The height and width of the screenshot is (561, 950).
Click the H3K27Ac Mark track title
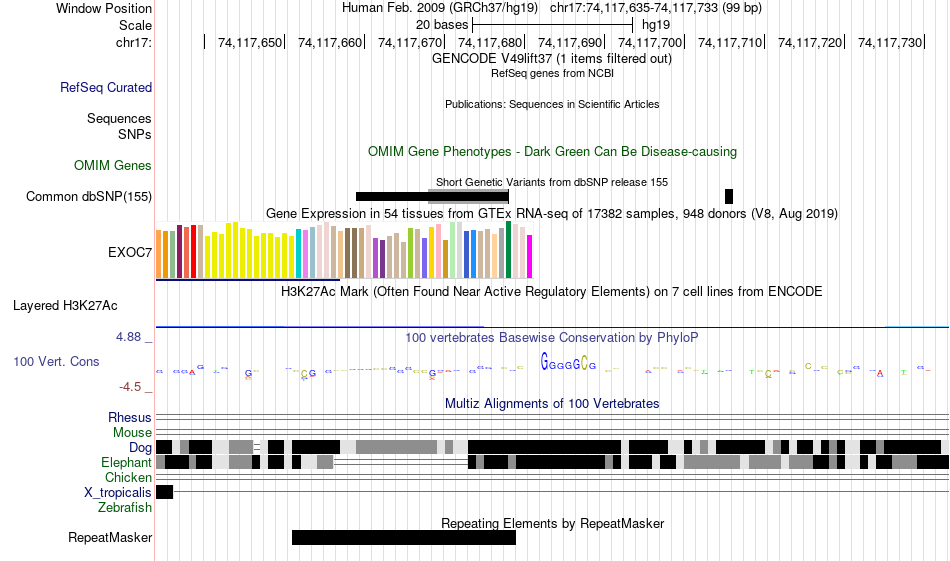pos(552,291)
